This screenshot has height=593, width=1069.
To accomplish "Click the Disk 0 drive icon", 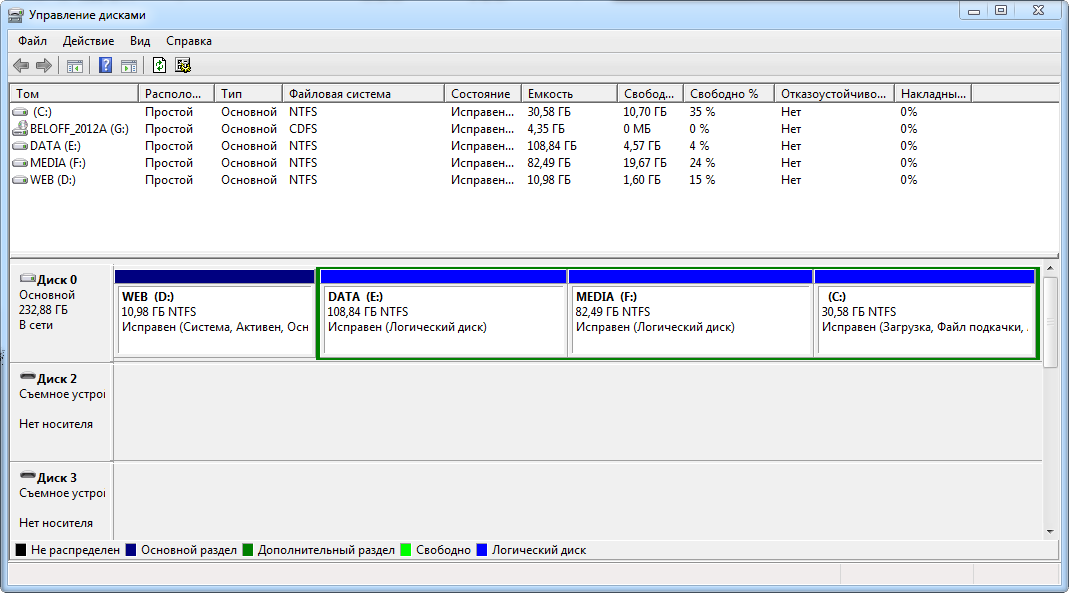I will 28,278.
